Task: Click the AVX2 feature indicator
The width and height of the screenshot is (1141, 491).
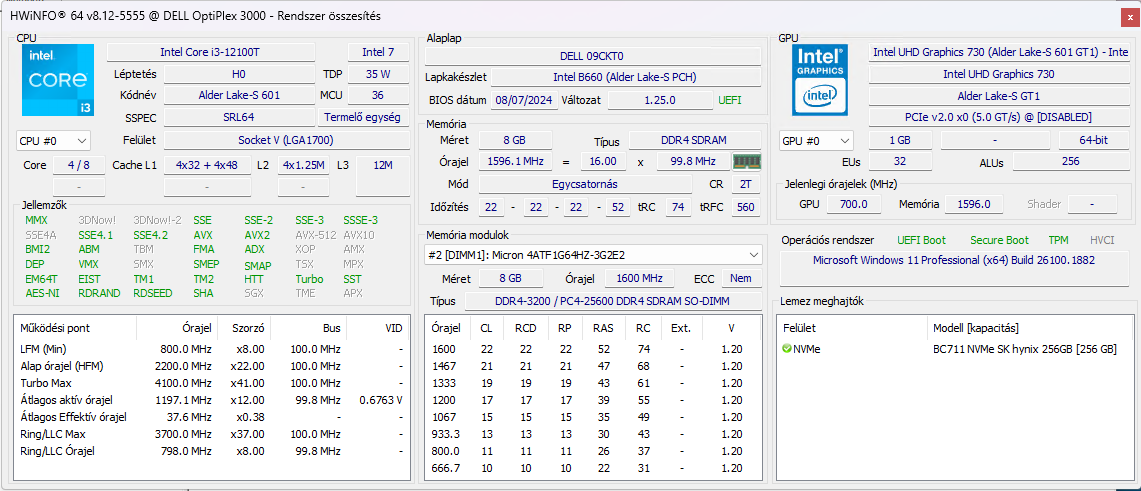Action: pyautogui.click(x=257, y=235)
